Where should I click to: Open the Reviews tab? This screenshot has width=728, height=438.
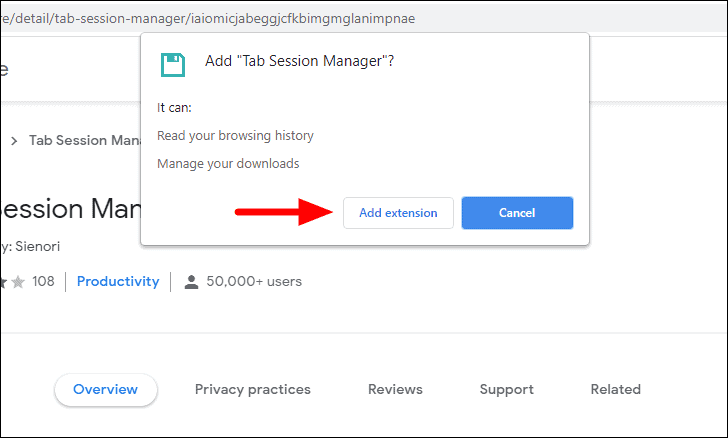click(395, 389)
